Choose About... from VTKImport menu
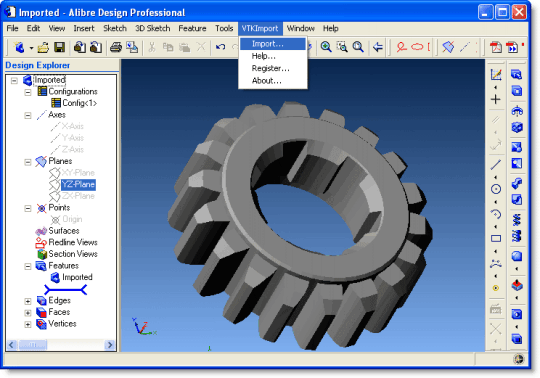The height and width of the screenshot is (378, 540). (273, 81)
